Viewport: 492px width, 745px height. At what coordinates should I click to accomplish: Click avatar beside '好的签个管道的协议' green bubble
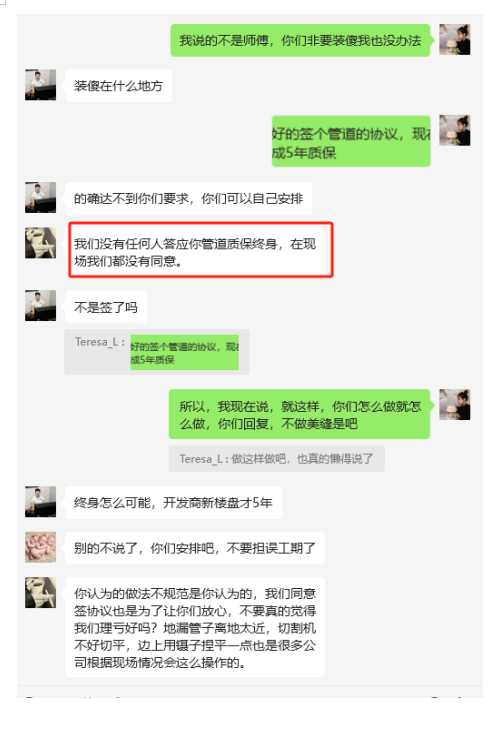454,130
